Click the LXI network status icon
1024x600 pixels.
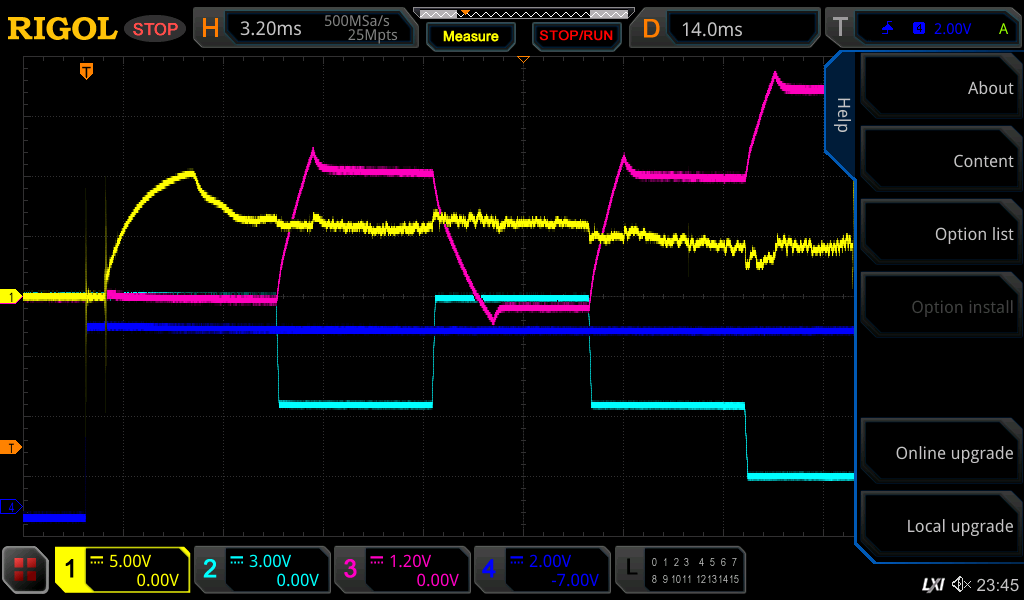click(932, 584)
